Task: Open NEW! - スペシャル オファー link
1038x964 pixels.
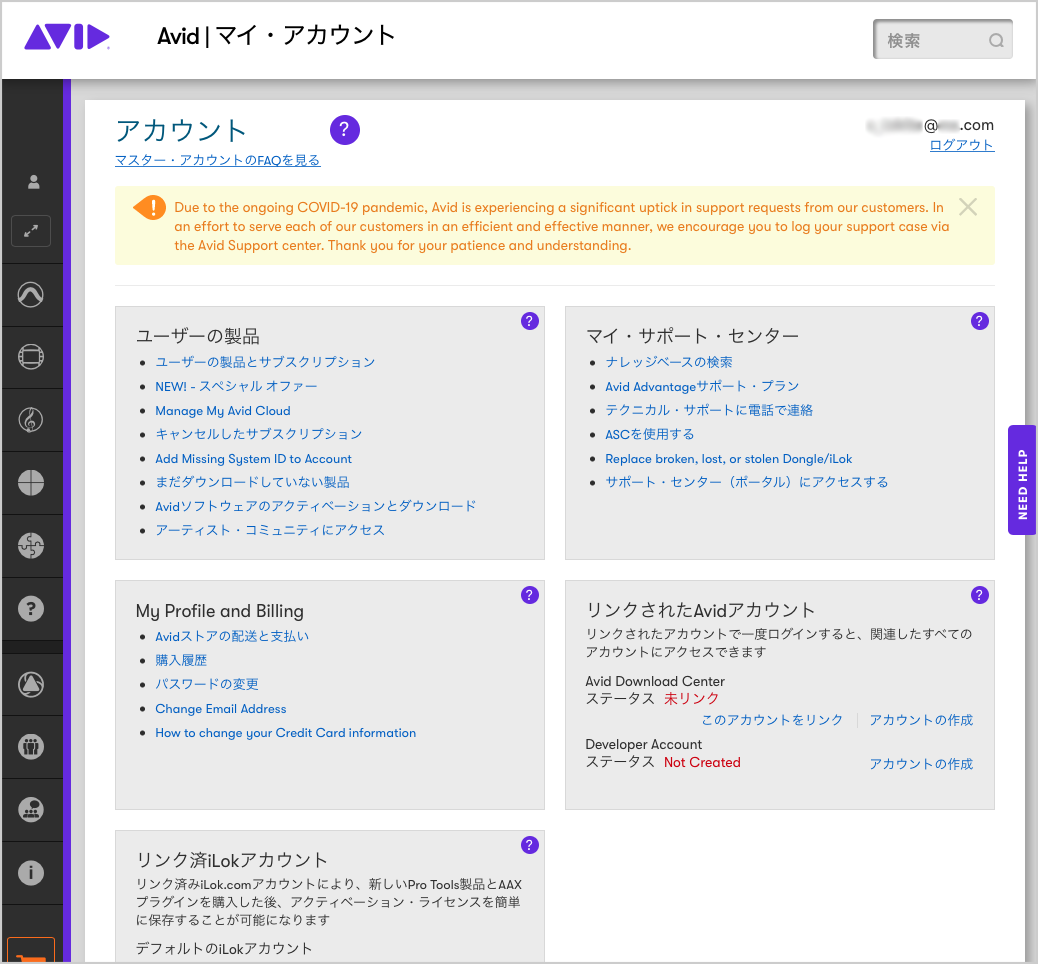Action: [x=236, y=386]
